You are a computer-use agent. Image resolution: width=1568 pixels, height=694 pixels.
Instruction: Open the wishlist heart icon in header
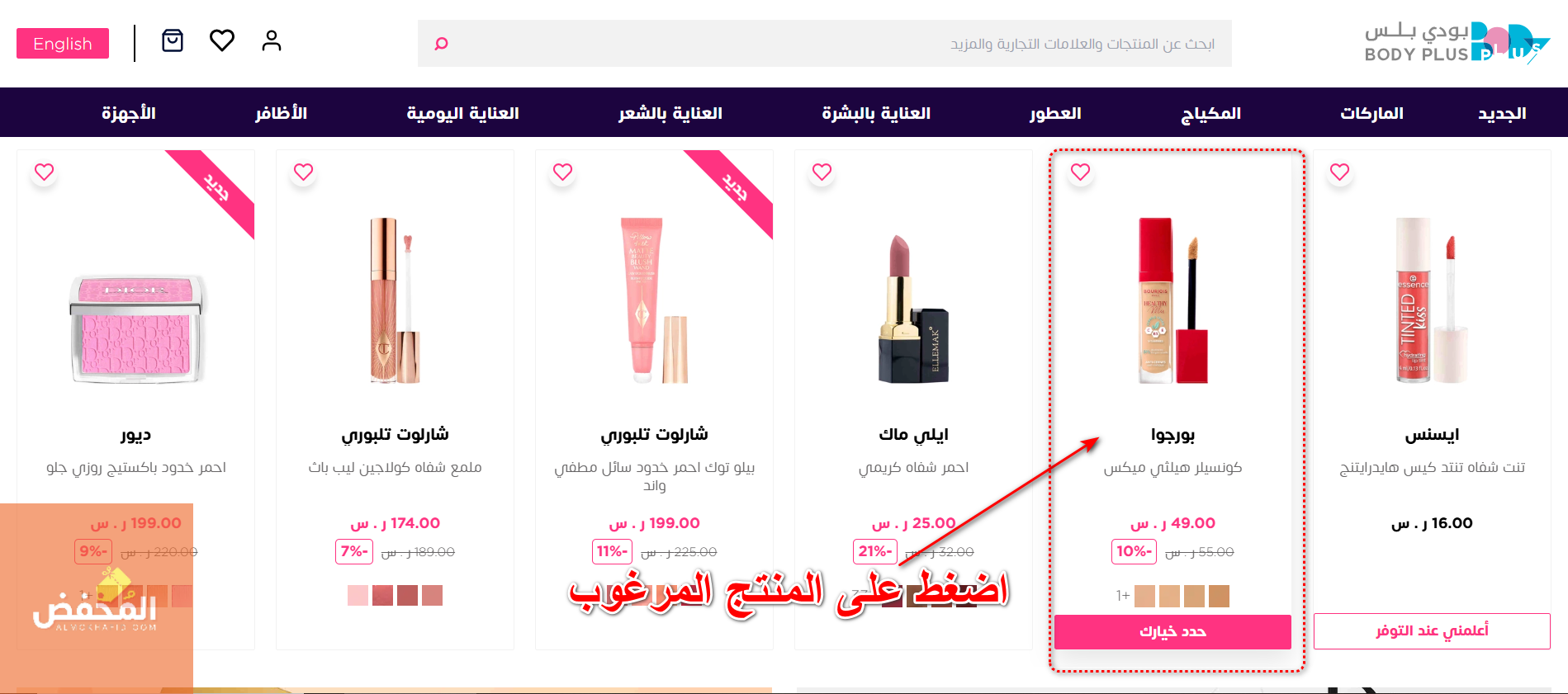click(222, 40)
